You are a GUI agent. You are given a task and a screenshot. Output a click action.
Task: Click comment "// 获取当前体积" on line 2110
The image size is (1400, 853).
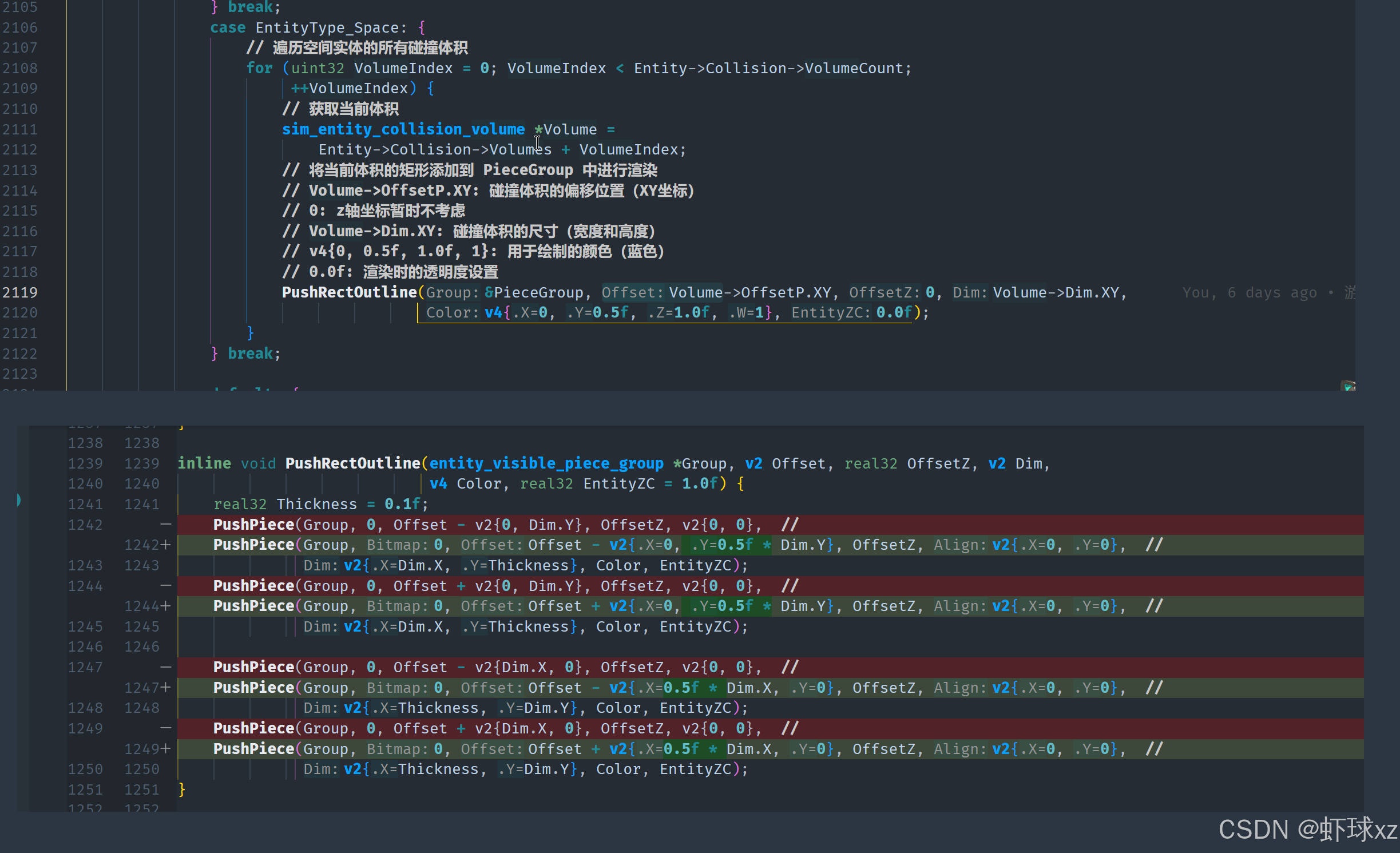[x=341, y=109]
